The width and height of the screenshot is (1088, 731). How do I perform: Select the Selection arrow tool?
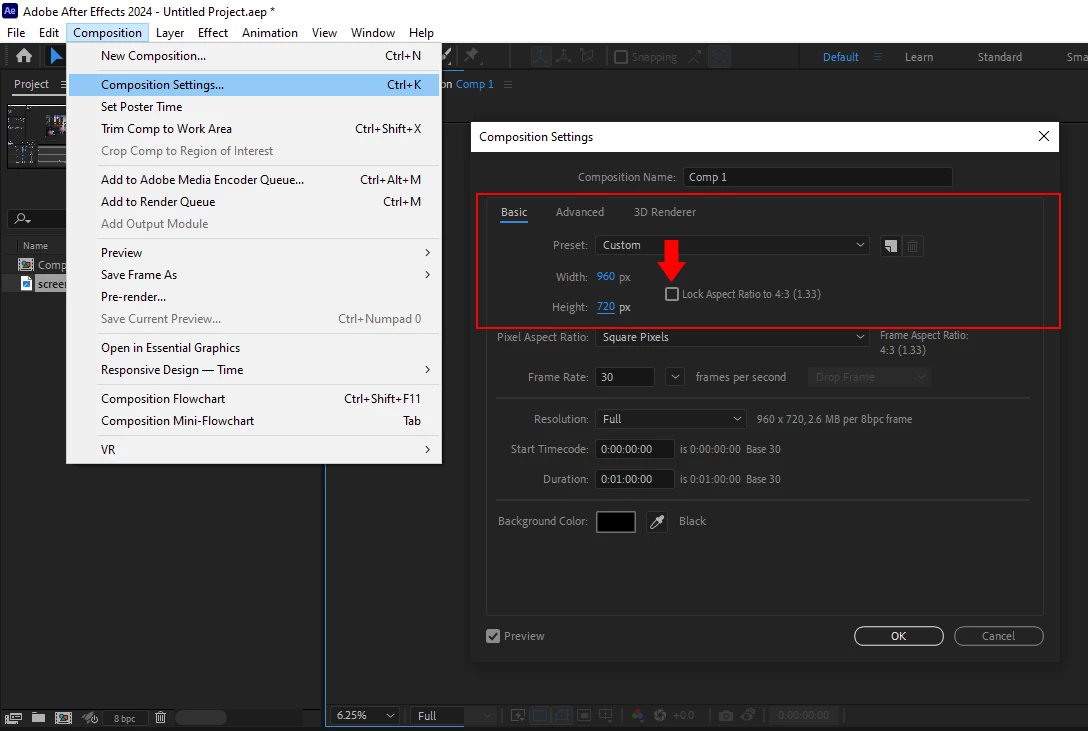coord(56,56)
